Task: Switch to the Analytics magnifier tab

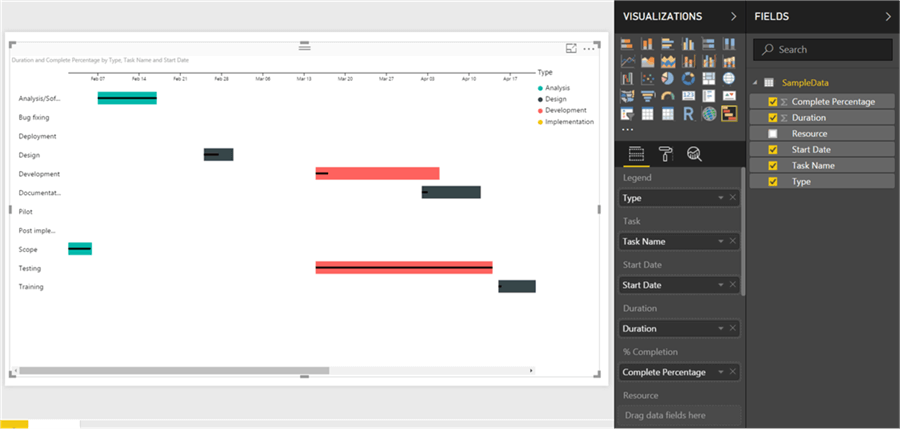Action: pyautogui.click(x=695, y=153)
